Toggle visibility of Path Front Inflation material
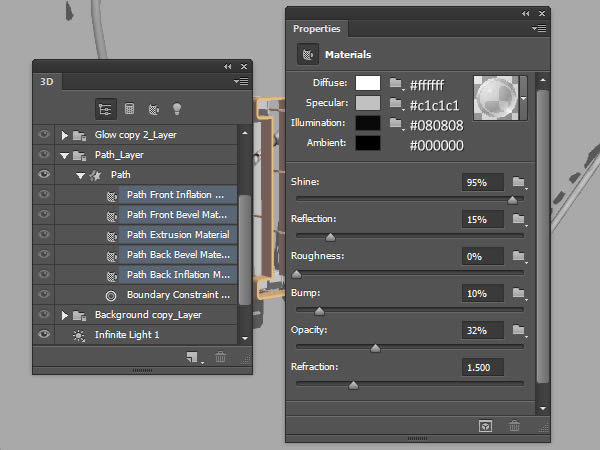 coord(44,194)
